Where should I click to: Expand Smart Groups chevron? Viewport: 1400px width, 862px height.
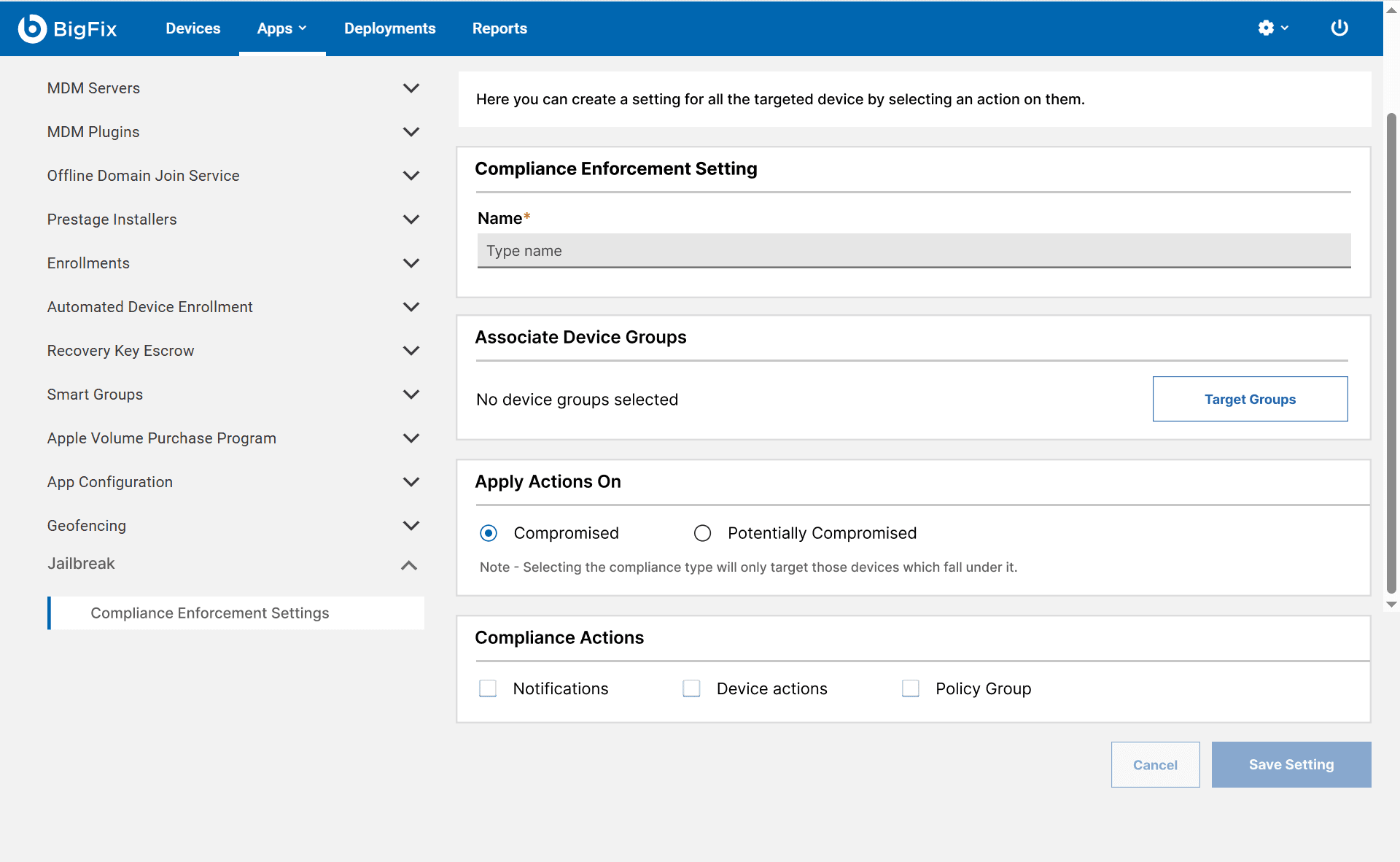pos(411,395)
